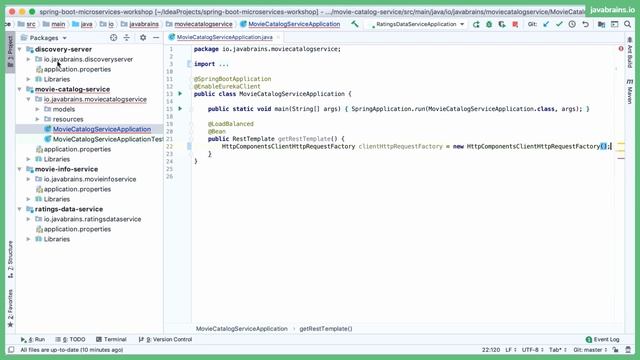Click Git: master branch in status bar
Image resolution: width=640 pixels, height=360 pixels.
(x=590, y=350)
